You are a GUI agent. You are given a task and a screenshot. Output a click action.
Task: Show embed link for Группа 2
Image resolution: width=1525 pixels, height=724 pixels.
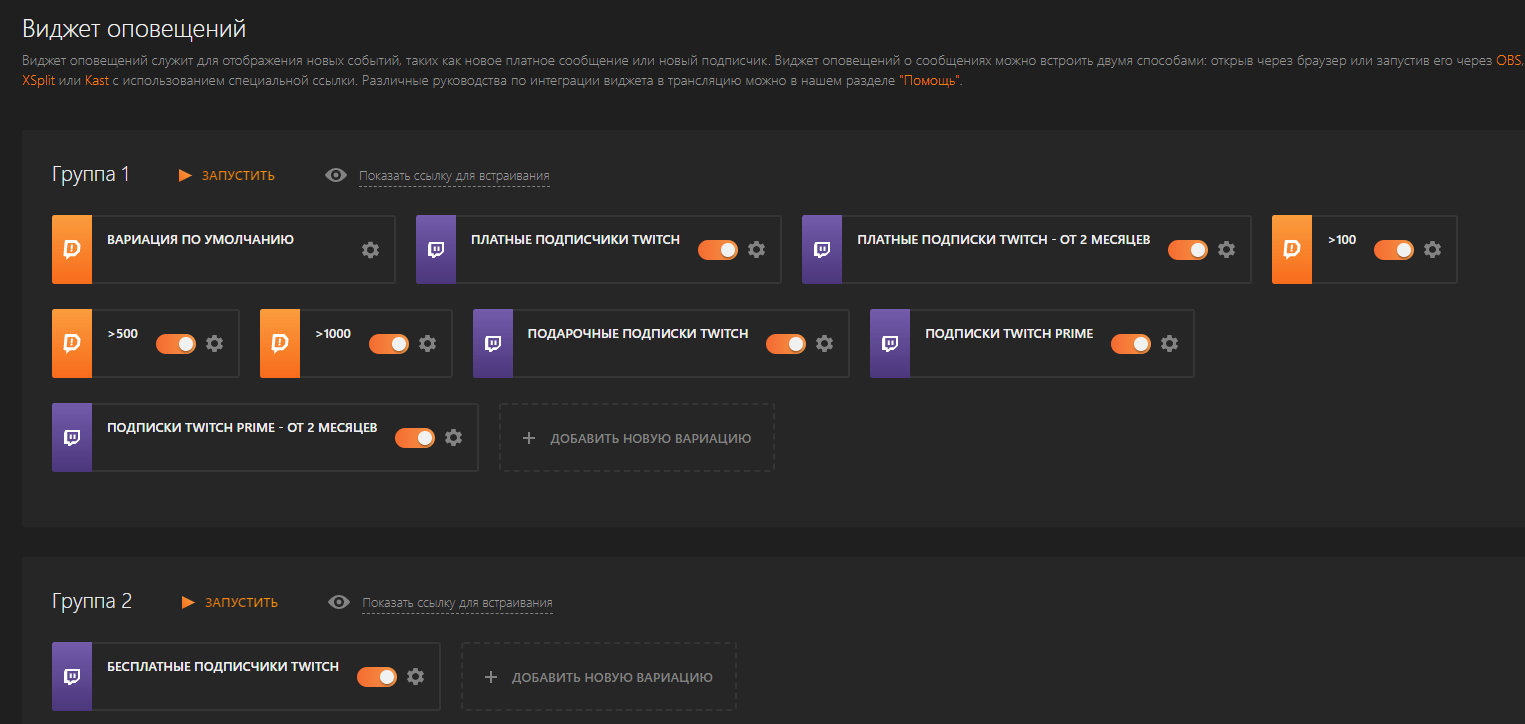(x=457, y=603)
